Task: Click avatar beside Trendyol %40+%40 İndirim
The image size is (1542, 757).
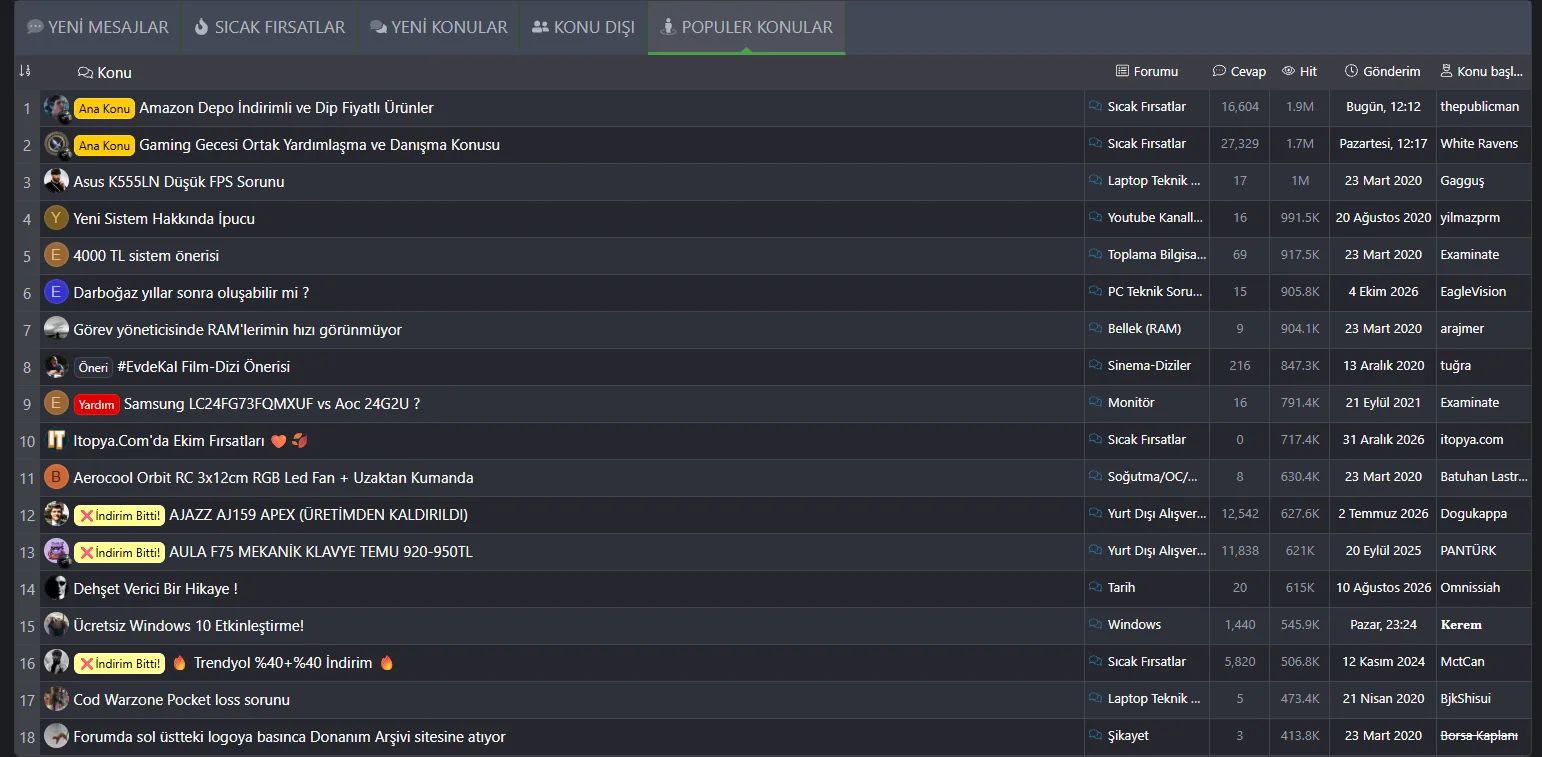Action: pos(57,663)
